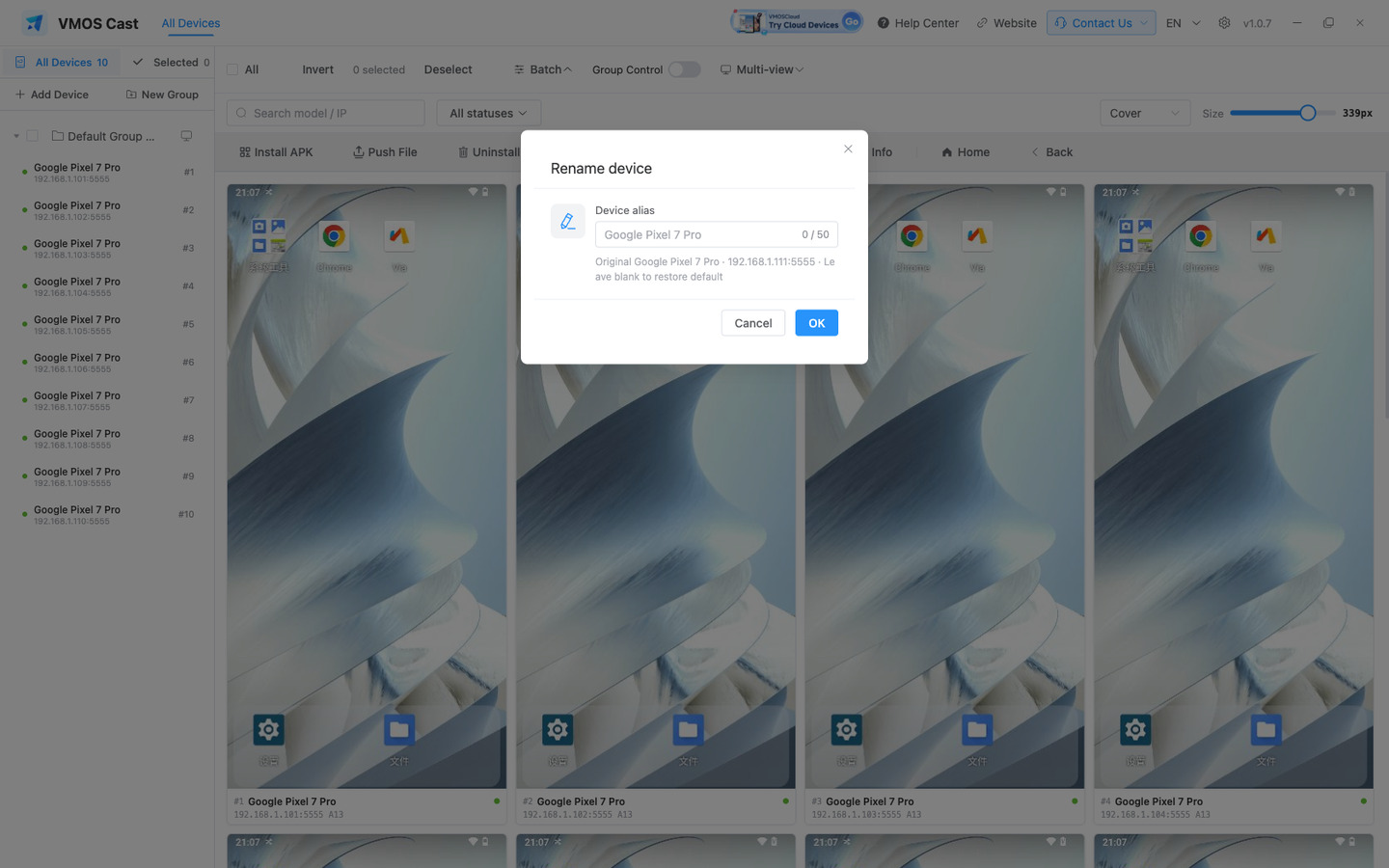Create a New Group

162,95
